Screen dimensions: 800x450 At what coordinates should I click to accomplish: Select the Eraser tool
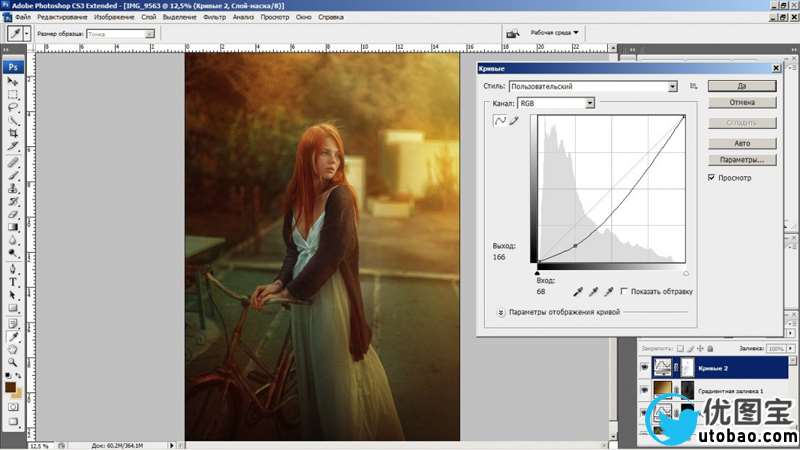point(13,215)
